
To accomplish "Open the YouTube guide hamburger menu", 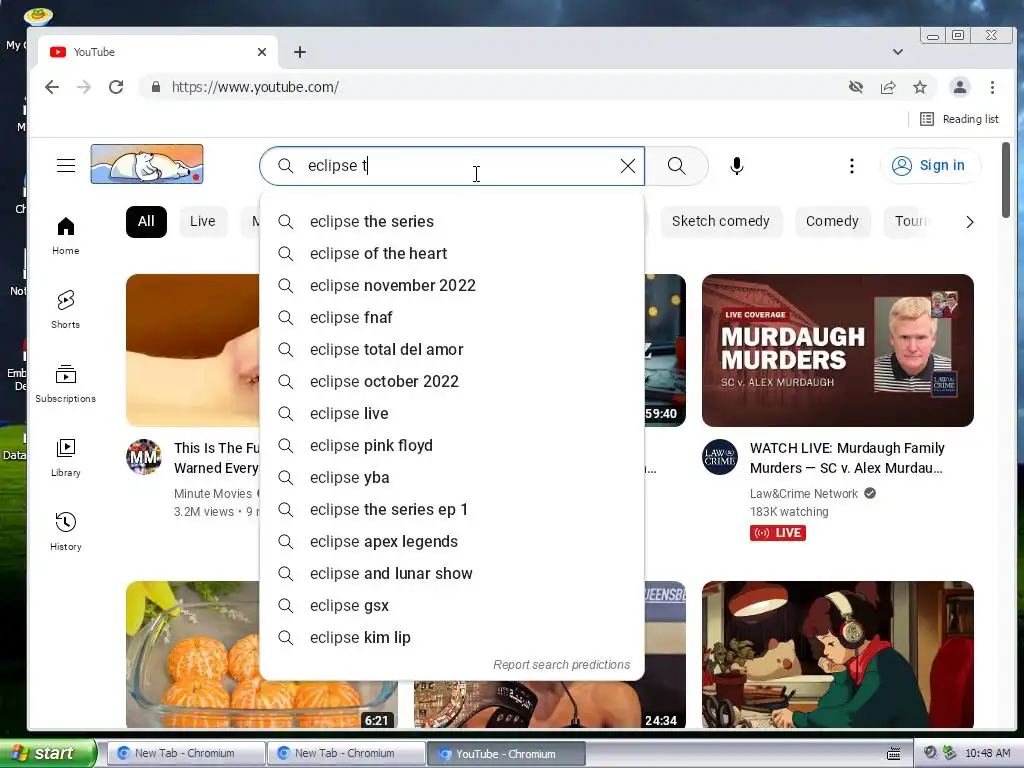I will coord(66,165).
